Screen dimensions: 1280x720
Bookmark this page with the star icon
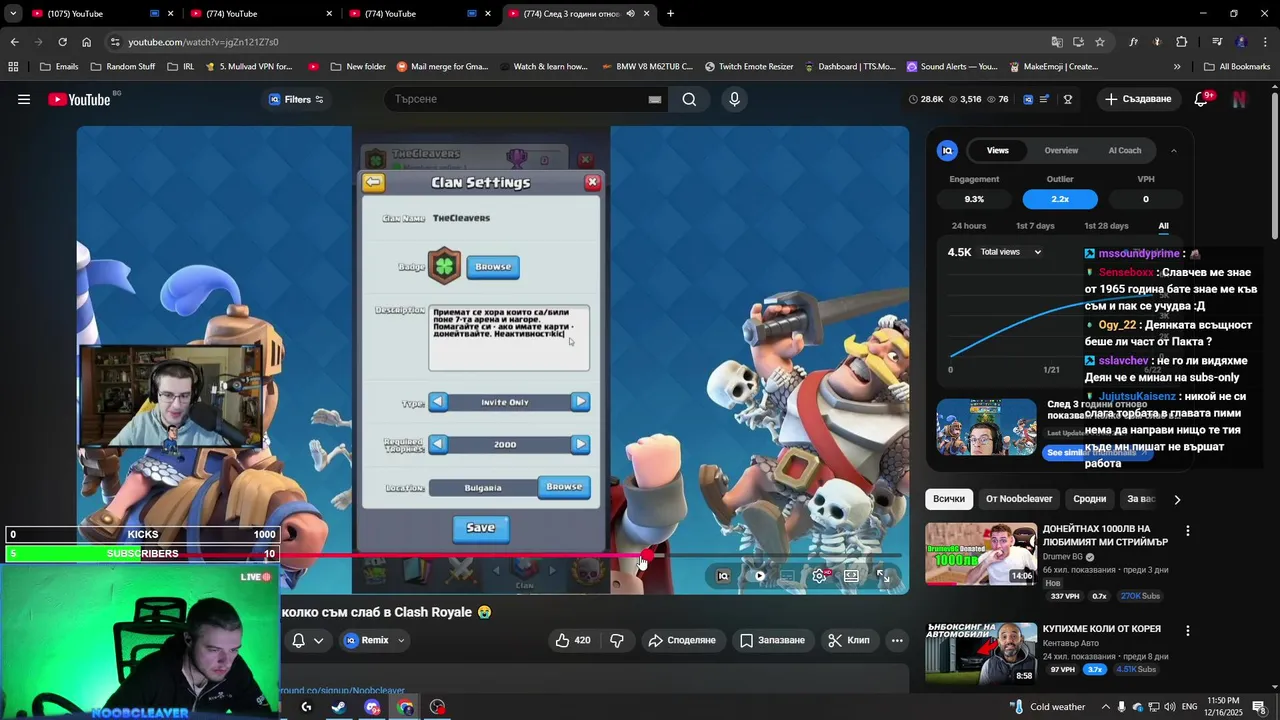1100,42
